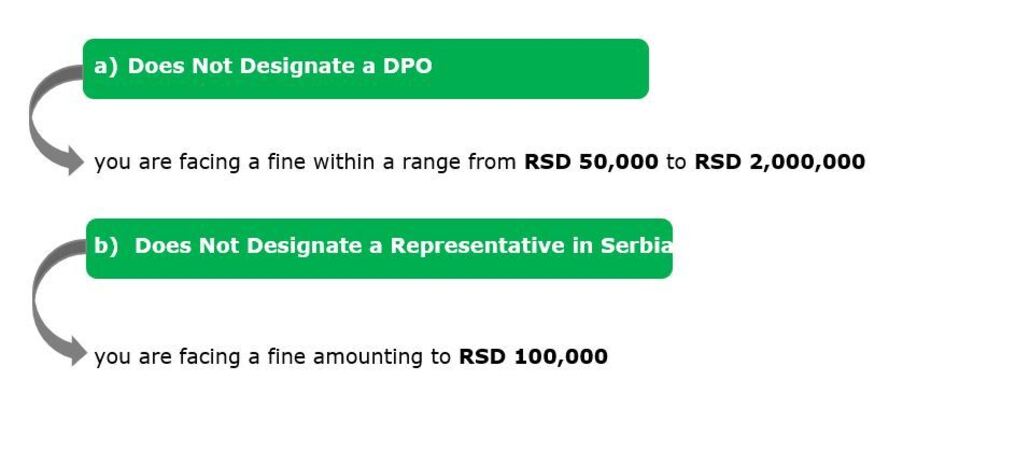1030x451 pixels.
Task: Click the curved gray arrow beside banner a)
Action: click(x=53, y=119)
